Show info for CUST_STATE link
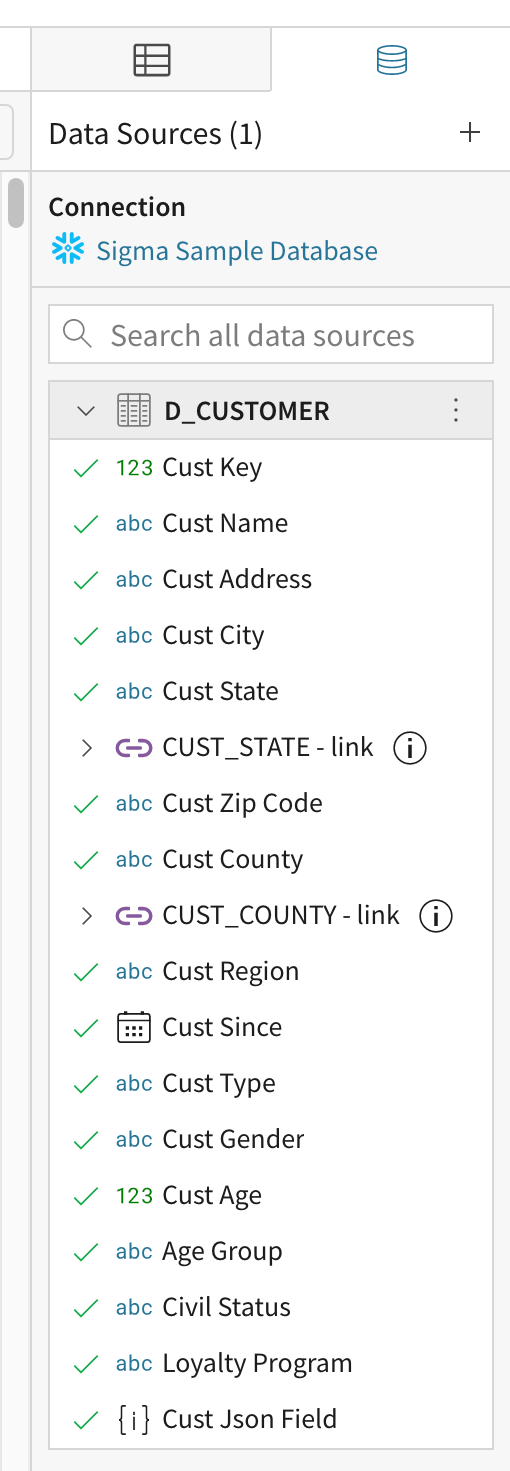 pos(410,747)
